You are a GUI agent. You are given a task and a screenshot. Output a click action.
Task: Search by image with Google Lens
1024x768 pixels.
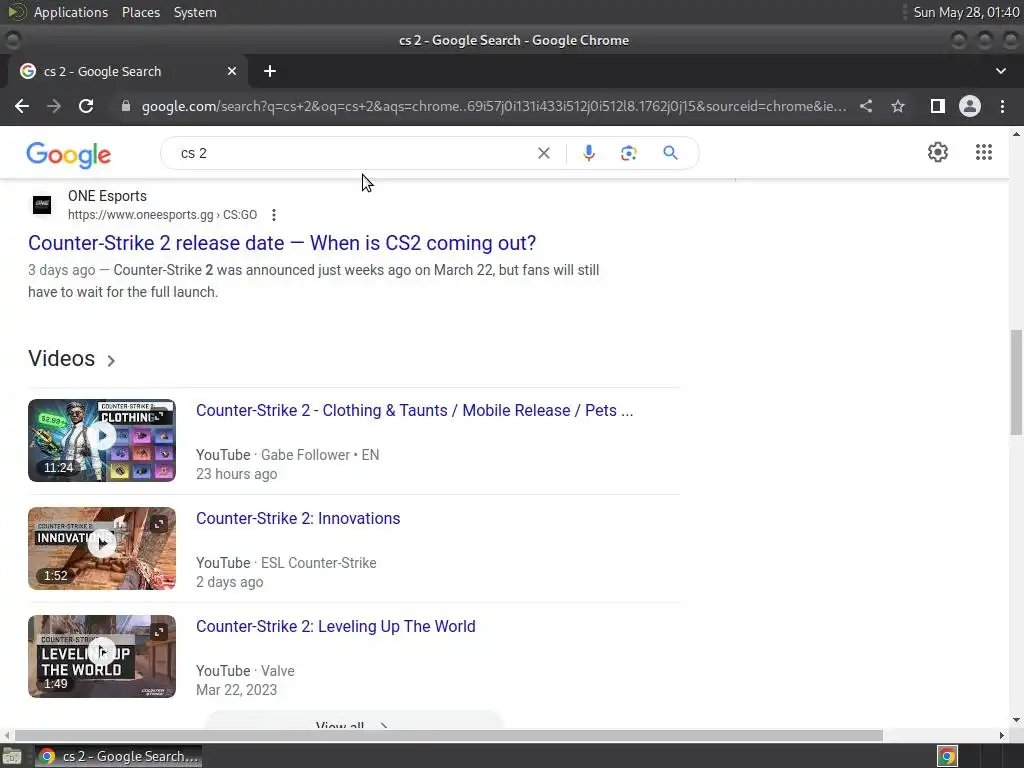(628, 153)
